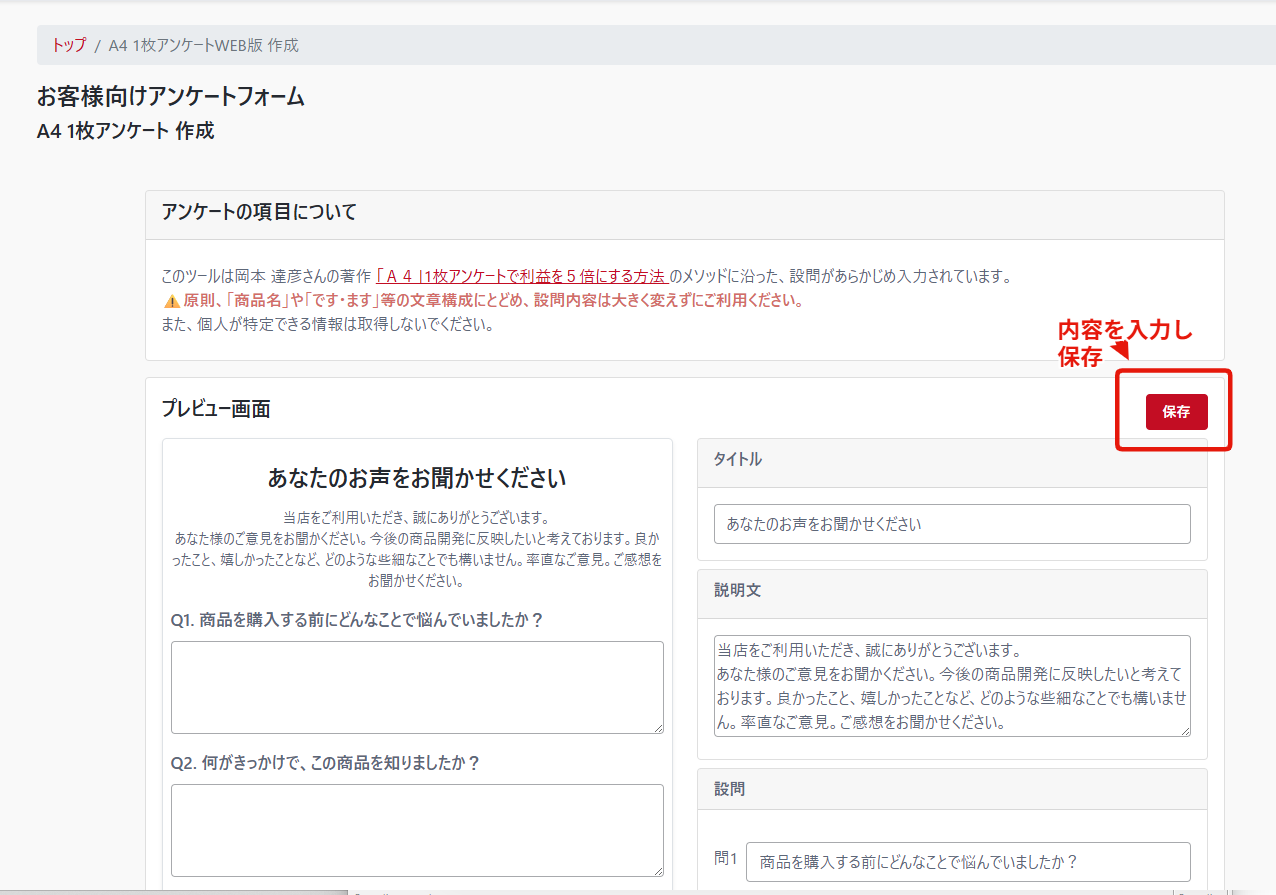Screen dimensions: 1276x895
Task: Grab the Q2 answer box resize handle
Action: [658, 871]
